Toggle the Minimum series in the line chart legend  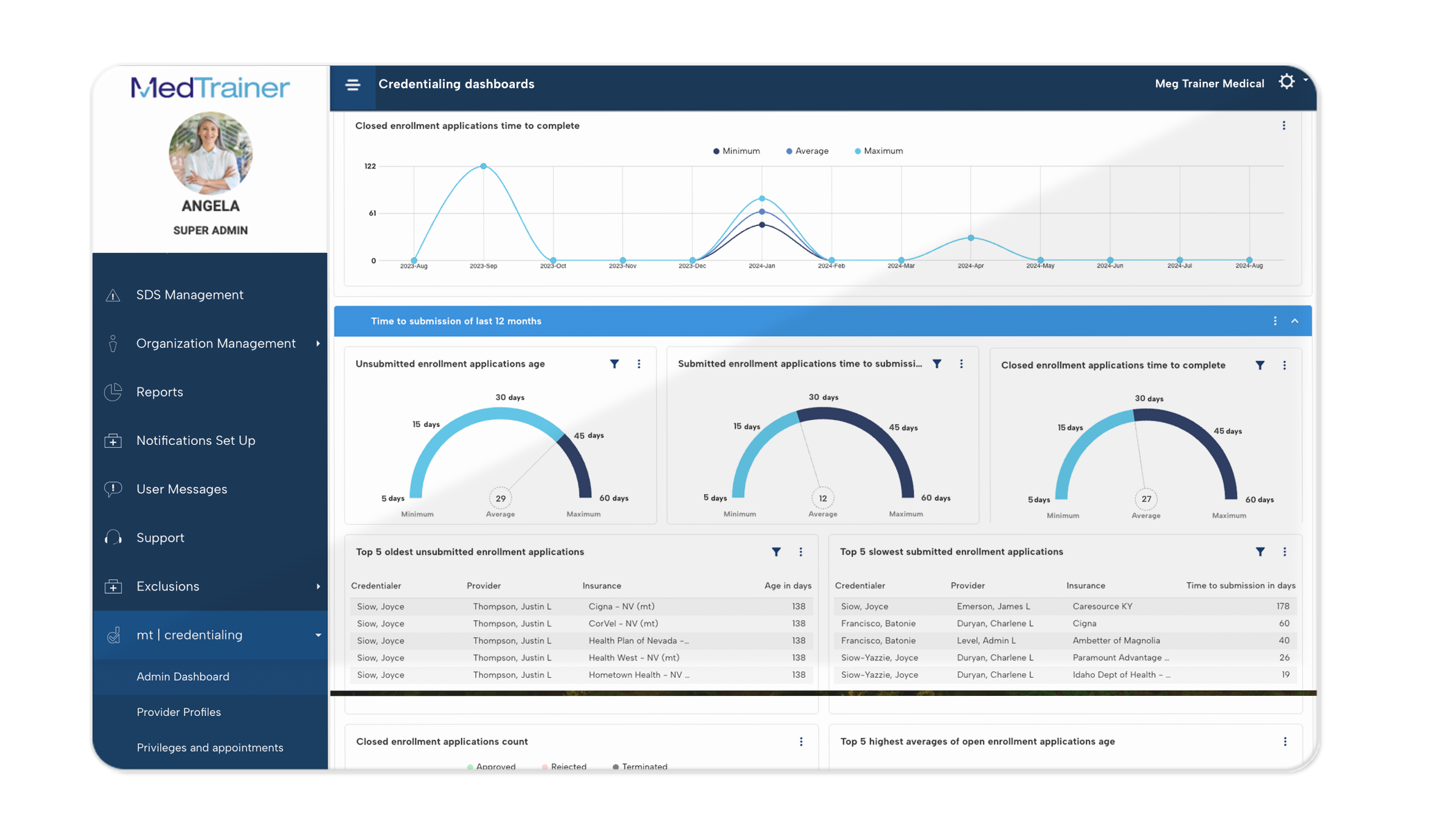737,150
